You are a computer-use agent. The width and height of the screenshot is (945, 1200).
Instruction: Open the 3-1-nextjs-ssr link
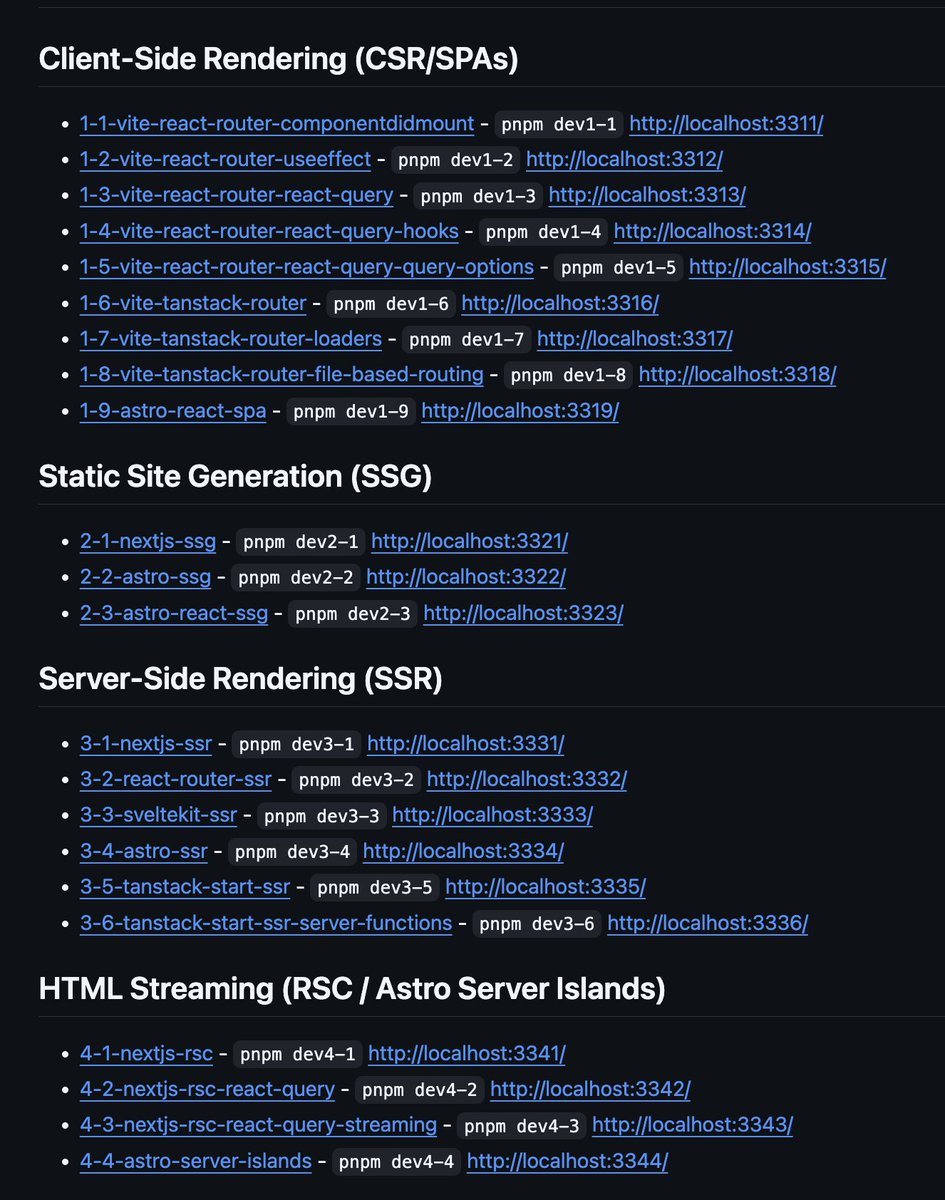pos(146,744)
